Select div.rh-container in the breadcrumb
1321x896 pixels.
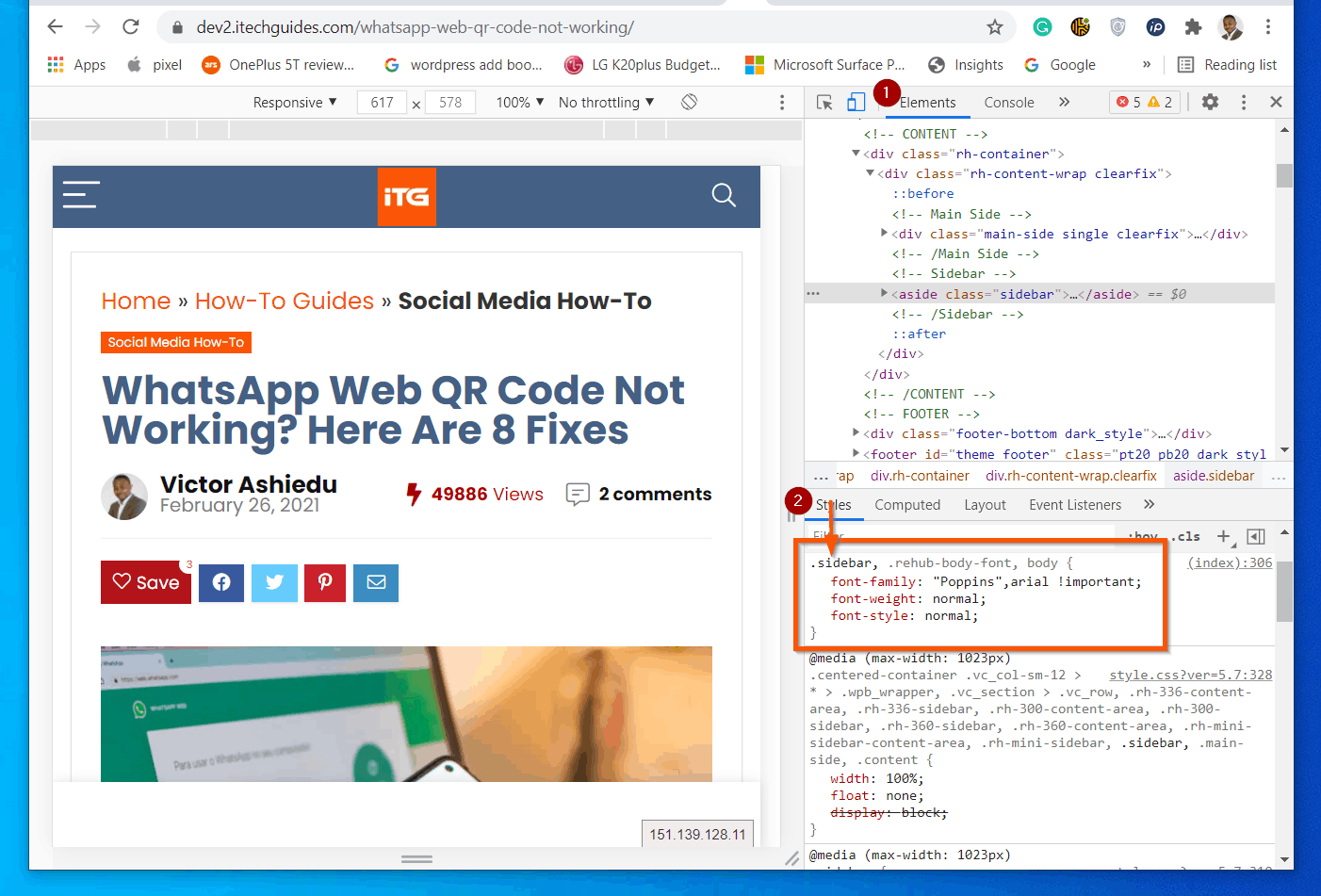tap(920, 476)
